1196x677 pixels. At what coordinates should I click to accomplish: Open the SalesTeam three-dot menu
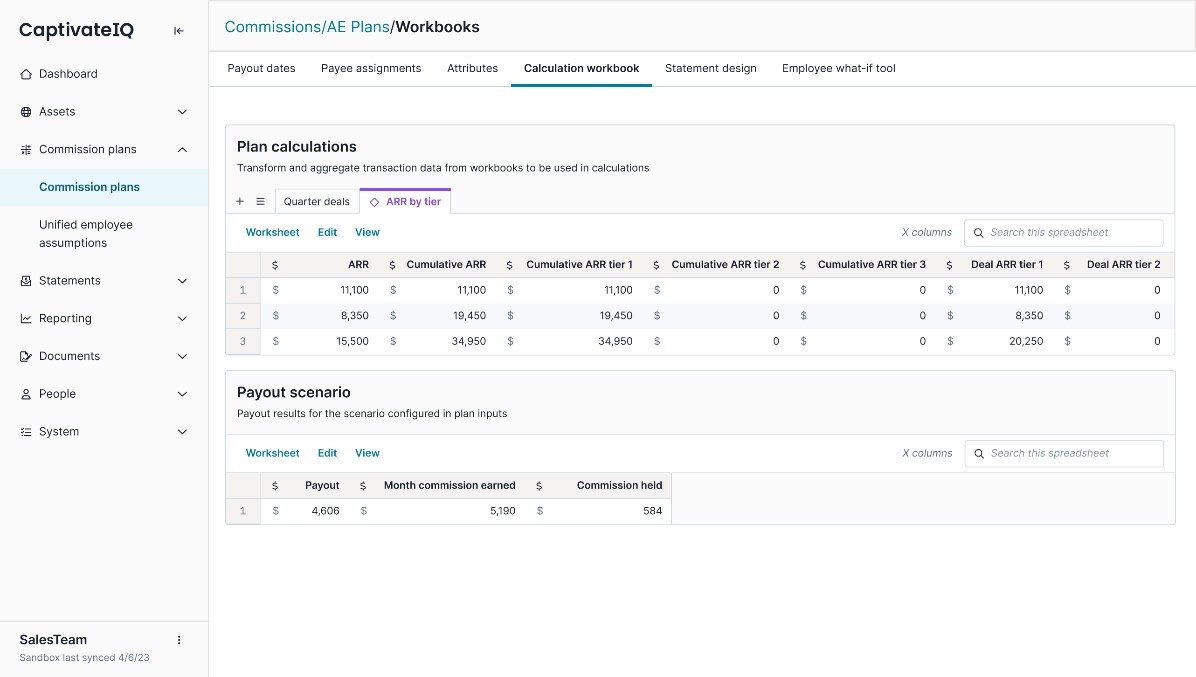click(179, 640)
